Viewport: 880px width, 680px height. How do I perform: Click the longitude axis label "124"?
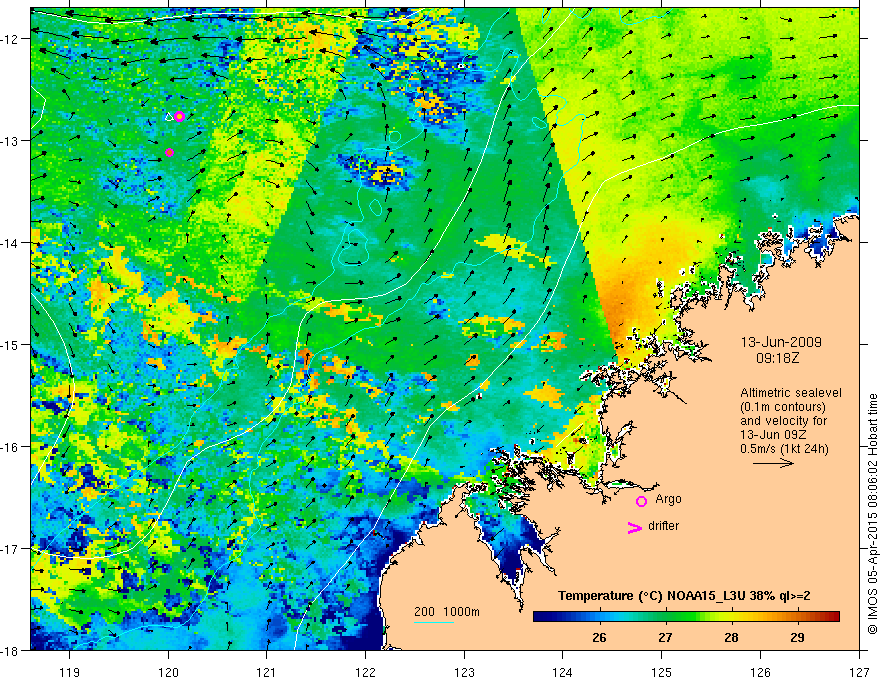click(x=563, y=672)
